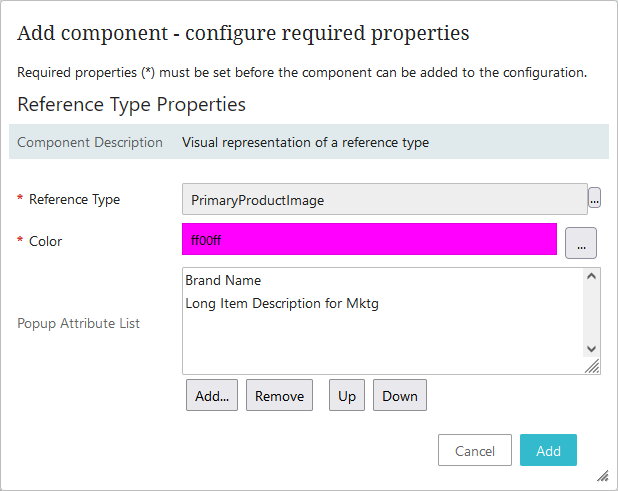Click the attribute list scroll-down arrow

pyautogui.click(x=591, y=348)
